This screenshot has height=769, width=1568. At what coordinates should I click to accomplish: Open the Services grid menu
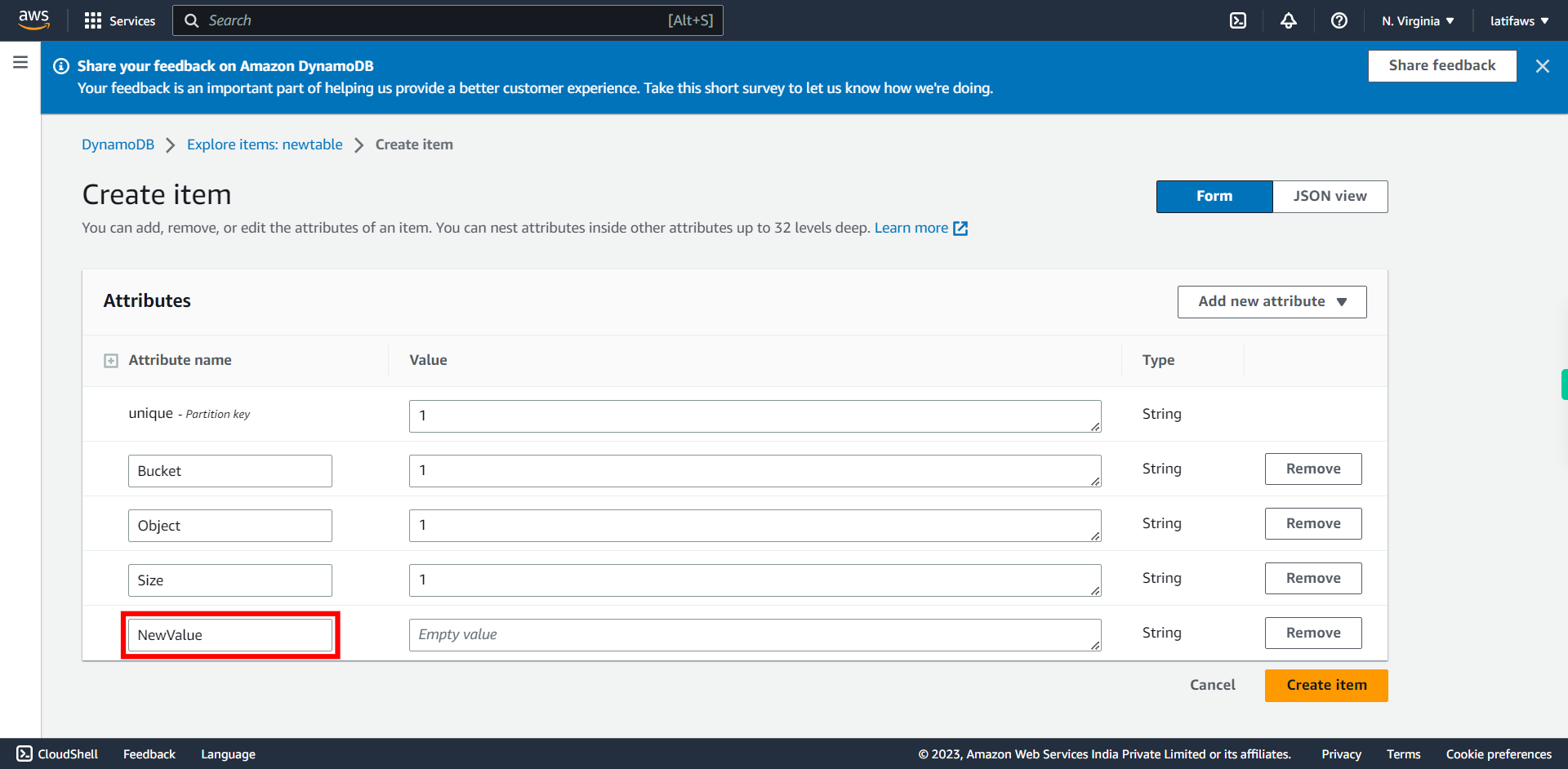tap(93, 20)
